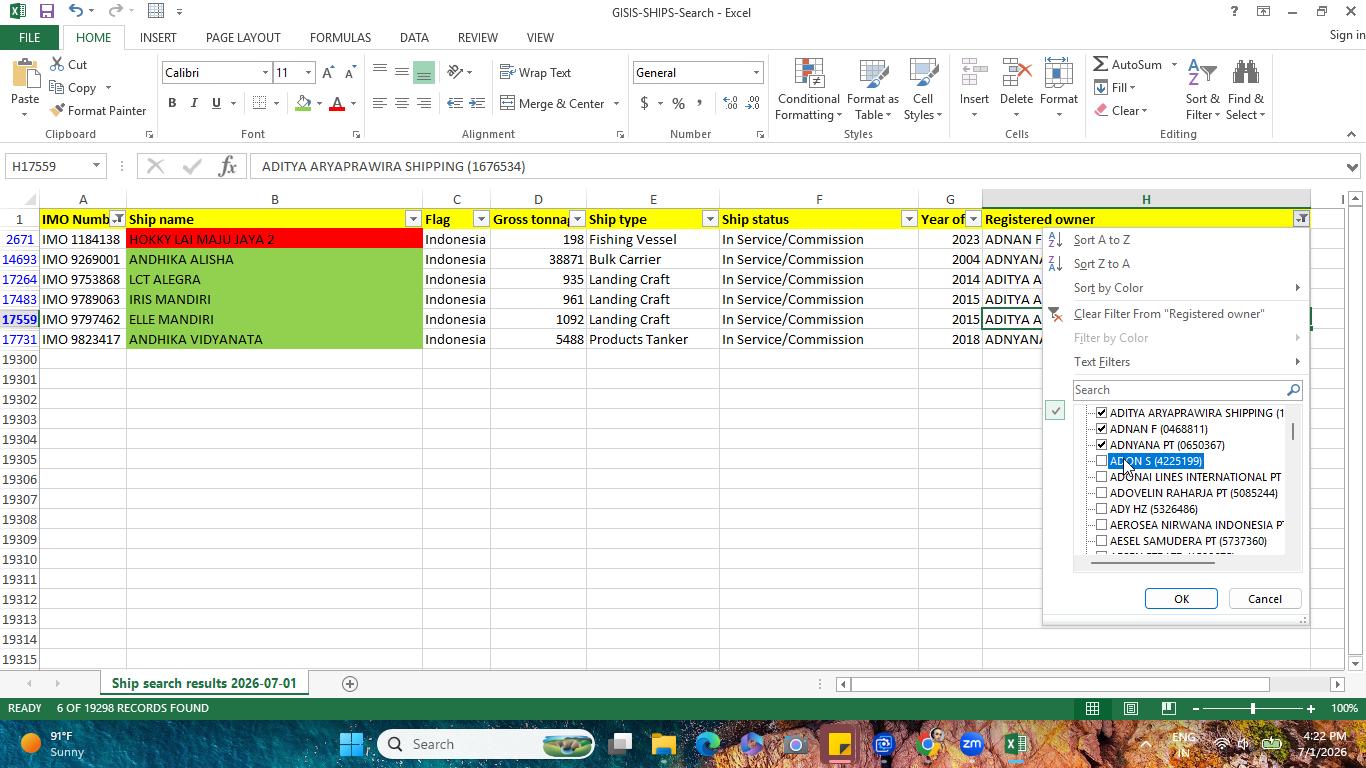The width and height of the screenshot is (1366, 768).
Task: Click the Increase Decimal icon
Action: 730,103
